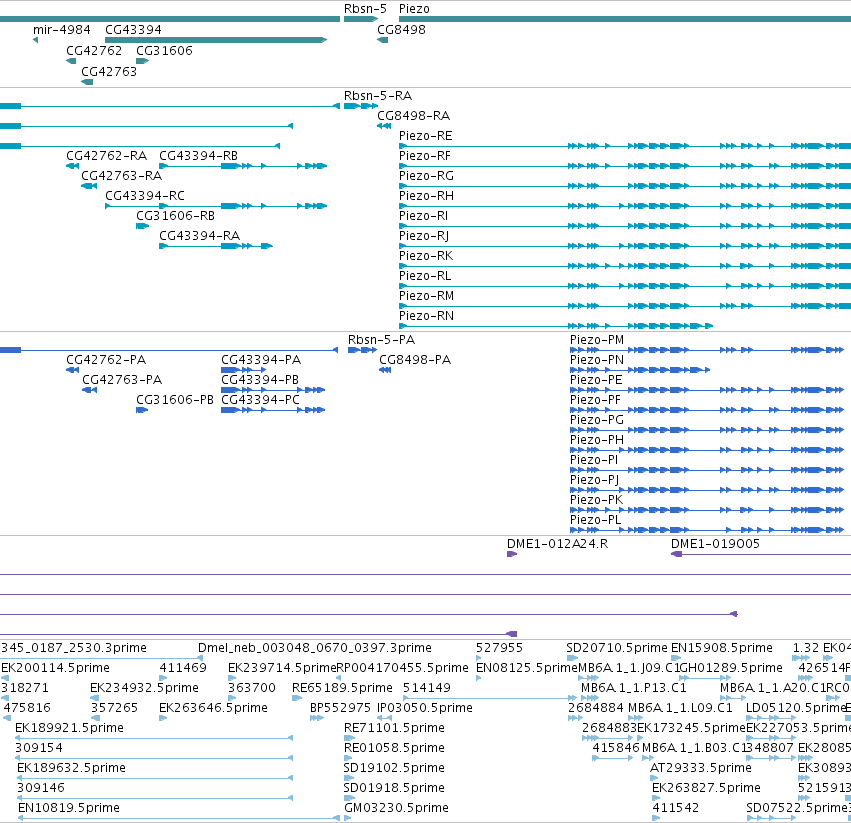
Task: Click the CG43394-PB protein label
Action: pos(260,380)
